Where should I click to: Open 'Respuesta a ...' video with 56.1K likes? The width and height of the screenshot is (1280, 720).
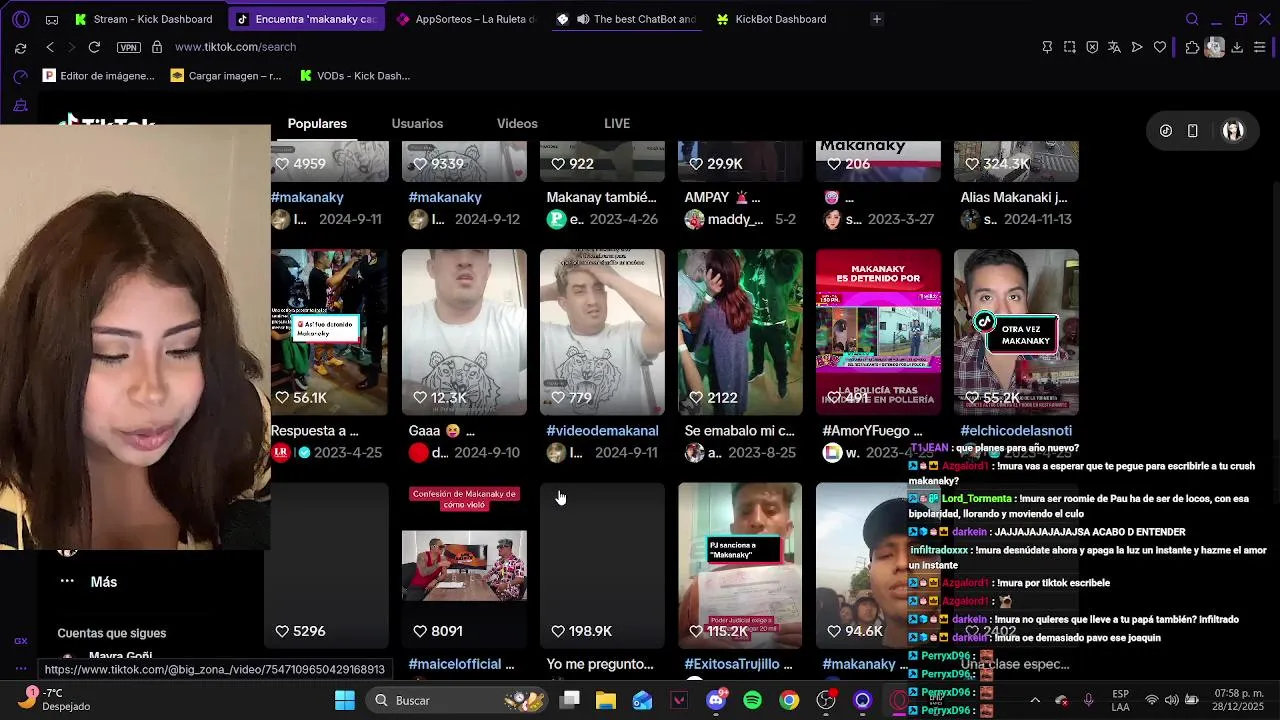pyautogui.click(x=329, y=332)
